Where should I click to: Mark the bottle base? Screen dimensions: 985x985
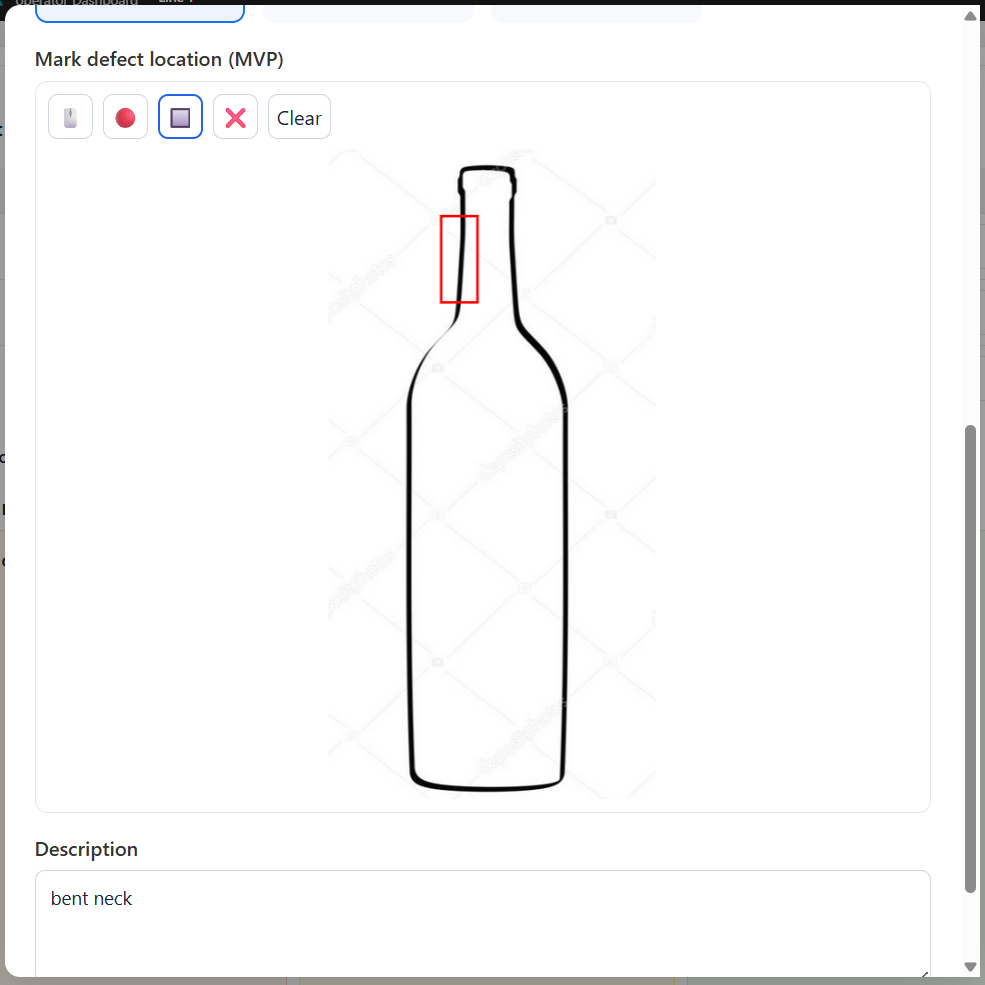(487, 785)
